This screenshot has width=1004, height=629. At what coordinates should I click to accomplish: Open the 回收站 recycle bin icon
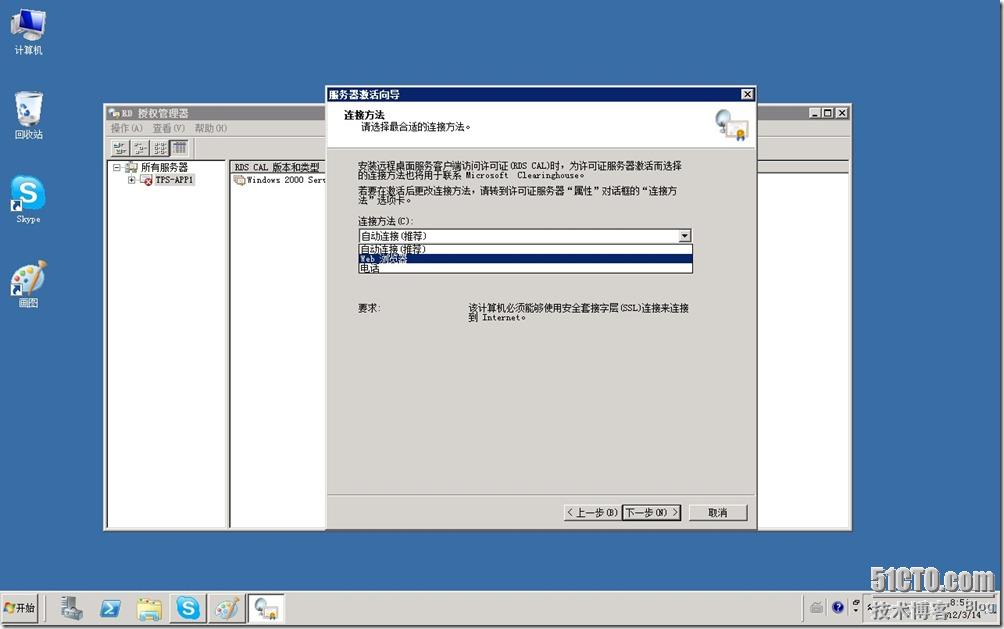pos(28,115)
